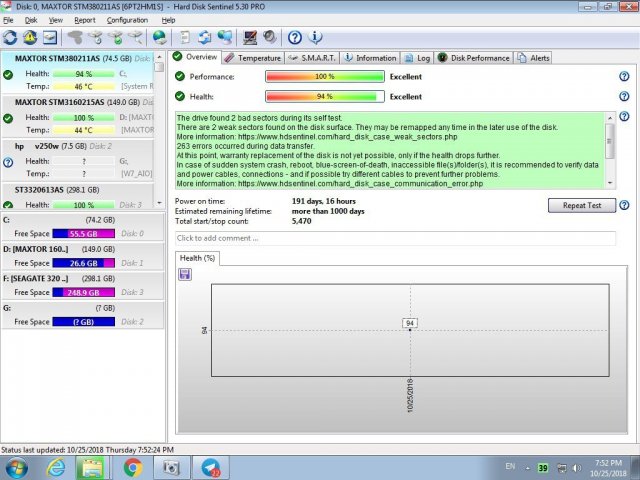
Task: Switch to the Disk Performance tab
Action: pyautogui.click(x=477, y=58)
